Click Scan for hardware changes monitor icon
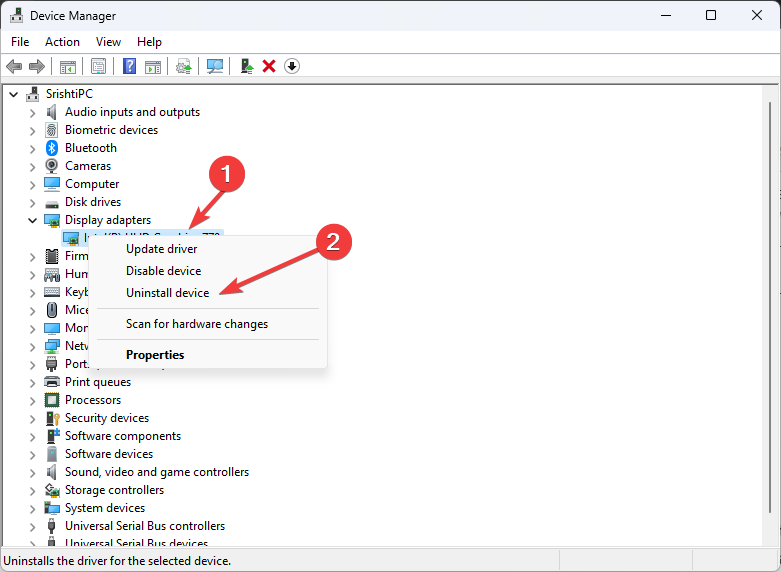This screenshot has width=781, height=572. pyautogui.click(x=215, y=66)
